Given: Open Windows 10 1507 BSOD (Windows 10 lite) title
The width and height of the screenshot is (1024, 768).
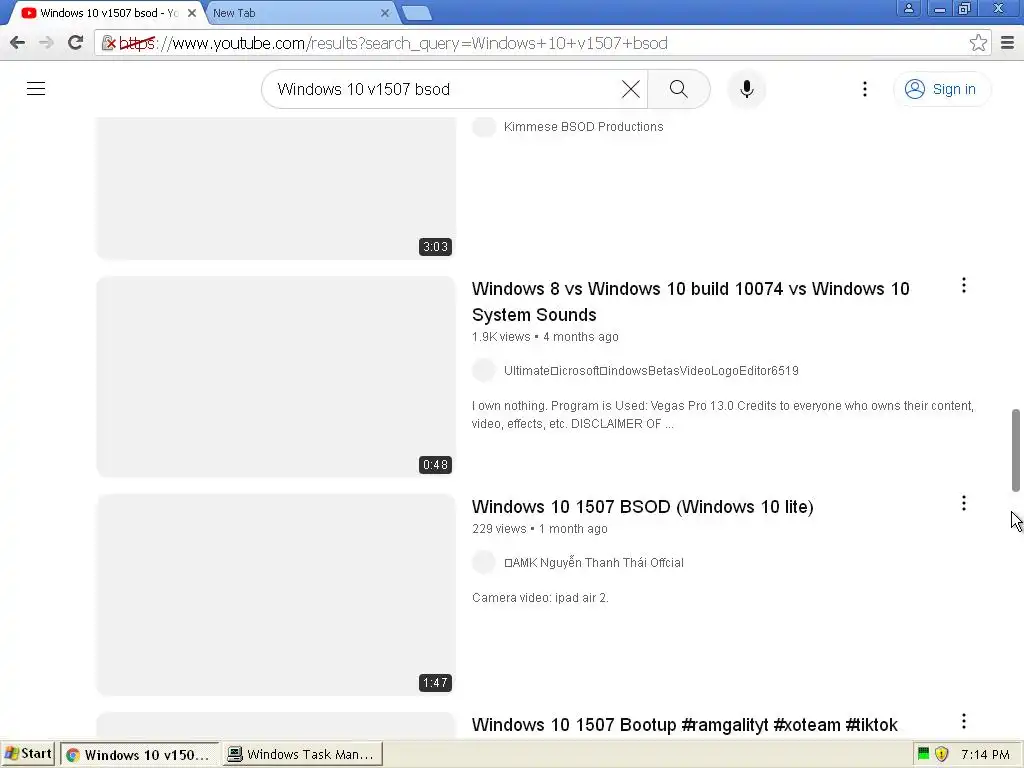Looking at the screenshot, I should pos(643,507).
